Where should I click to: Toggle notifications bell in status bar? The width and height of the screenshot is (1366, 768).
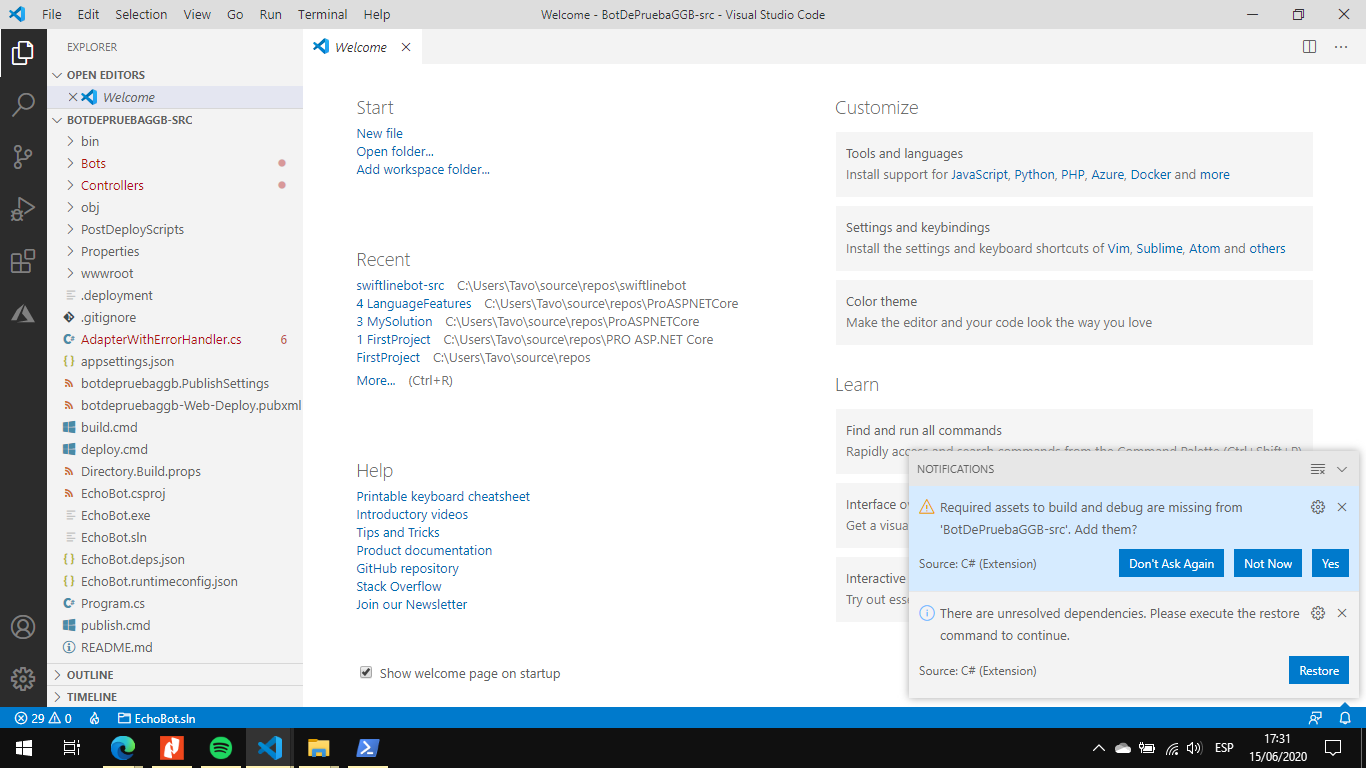(1346, 718)
